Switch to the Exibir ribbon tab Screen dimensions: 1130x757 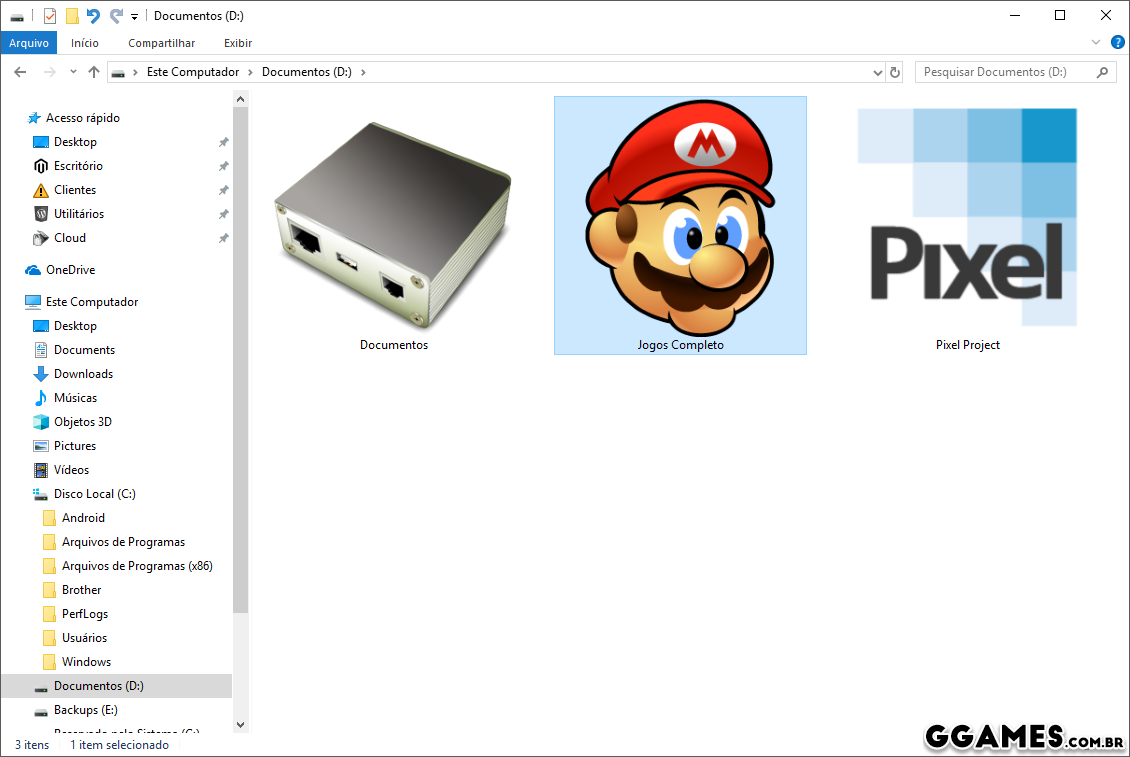coord(238,43)
